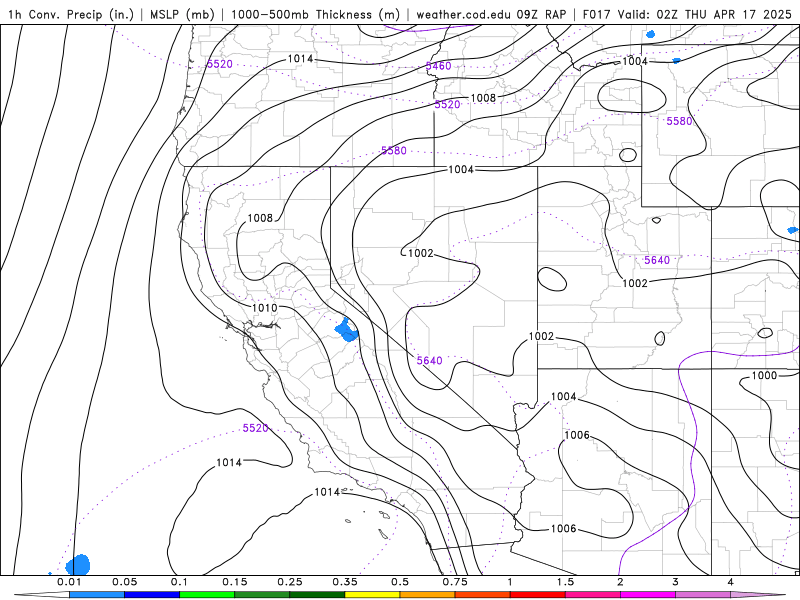Viewport: 800px width, 600px height.
Task: Click the 'MSLP (mb)' header text
Action: coord(182,14)
